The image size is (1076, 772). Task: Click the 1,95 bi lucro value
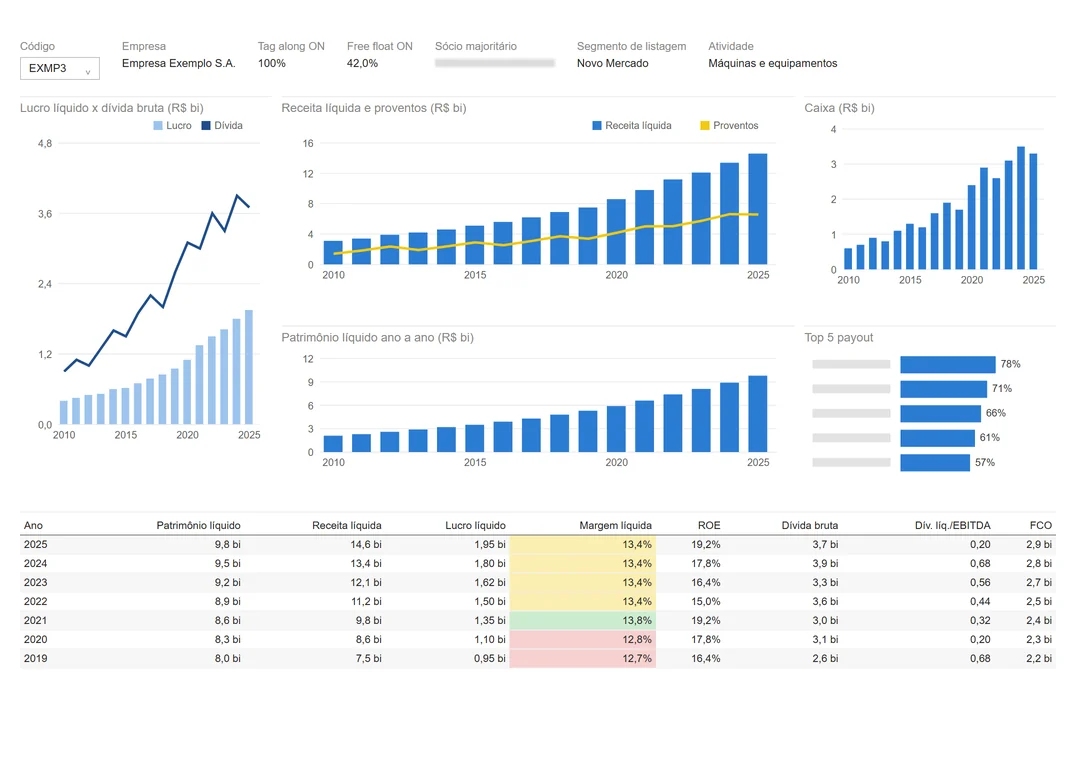pos(490,545)
